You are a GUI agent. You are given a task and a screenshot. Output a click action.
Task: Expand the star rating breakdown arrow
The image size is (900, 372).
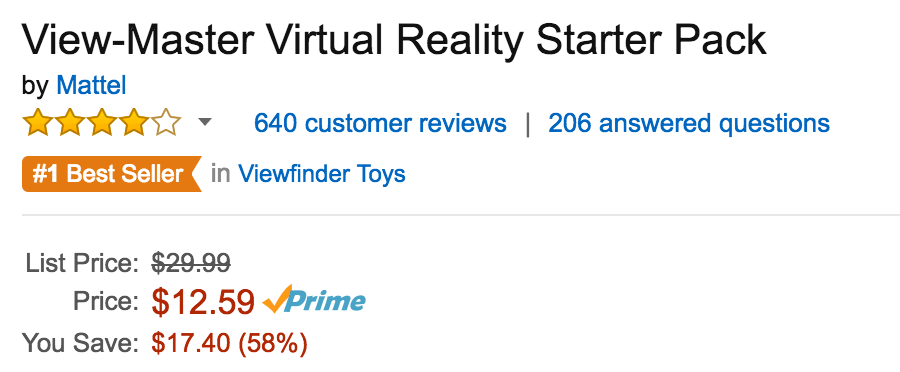coord(204,122)
